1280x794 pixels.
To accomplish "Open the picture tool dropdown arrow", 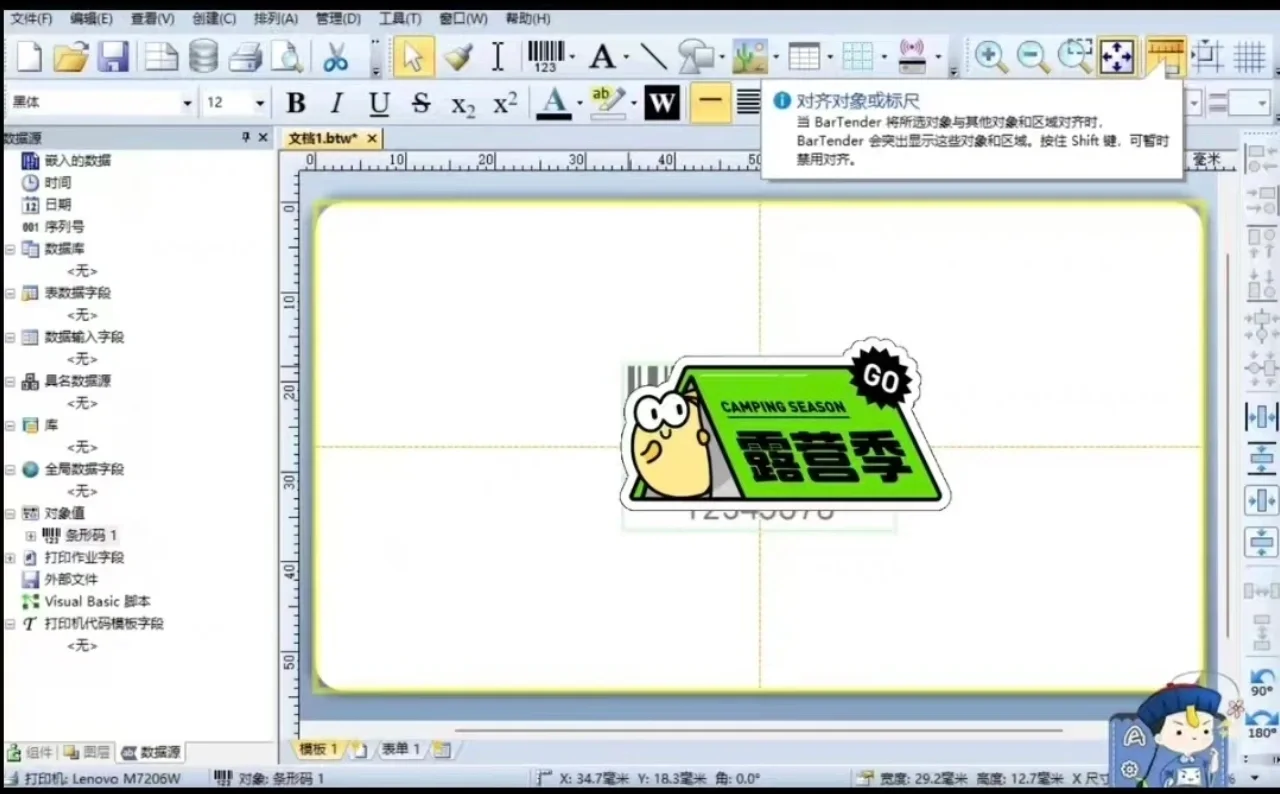I will click(775, 56).
